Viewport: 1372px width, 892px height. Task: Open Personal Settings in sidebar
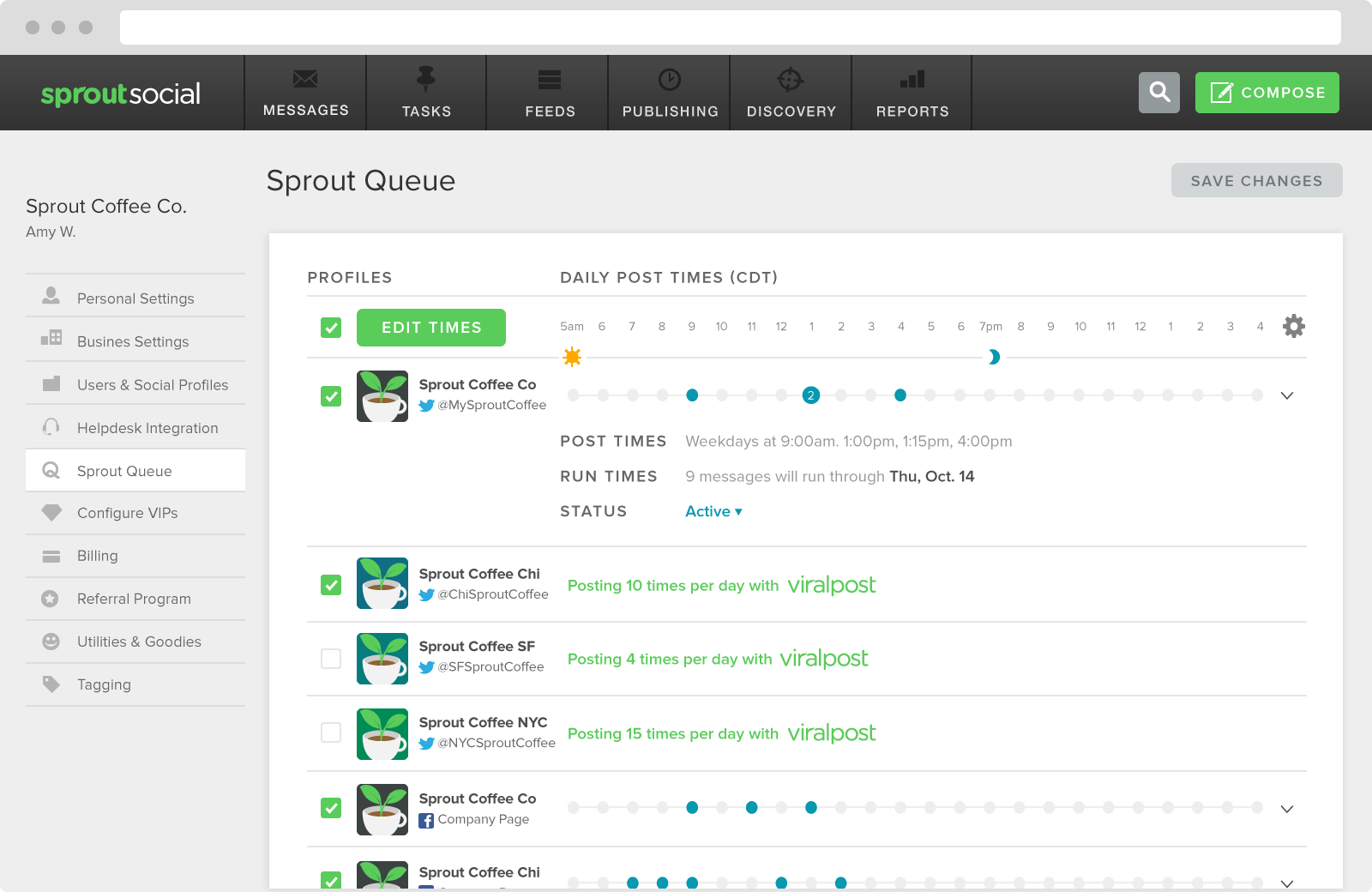(x=135, y=296)
